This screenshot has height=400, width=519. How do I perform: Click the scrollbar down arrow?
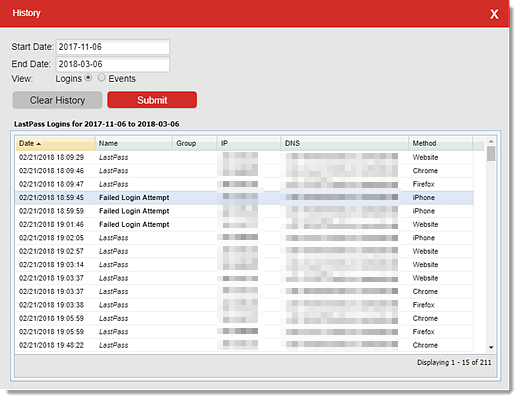[491, 347]
